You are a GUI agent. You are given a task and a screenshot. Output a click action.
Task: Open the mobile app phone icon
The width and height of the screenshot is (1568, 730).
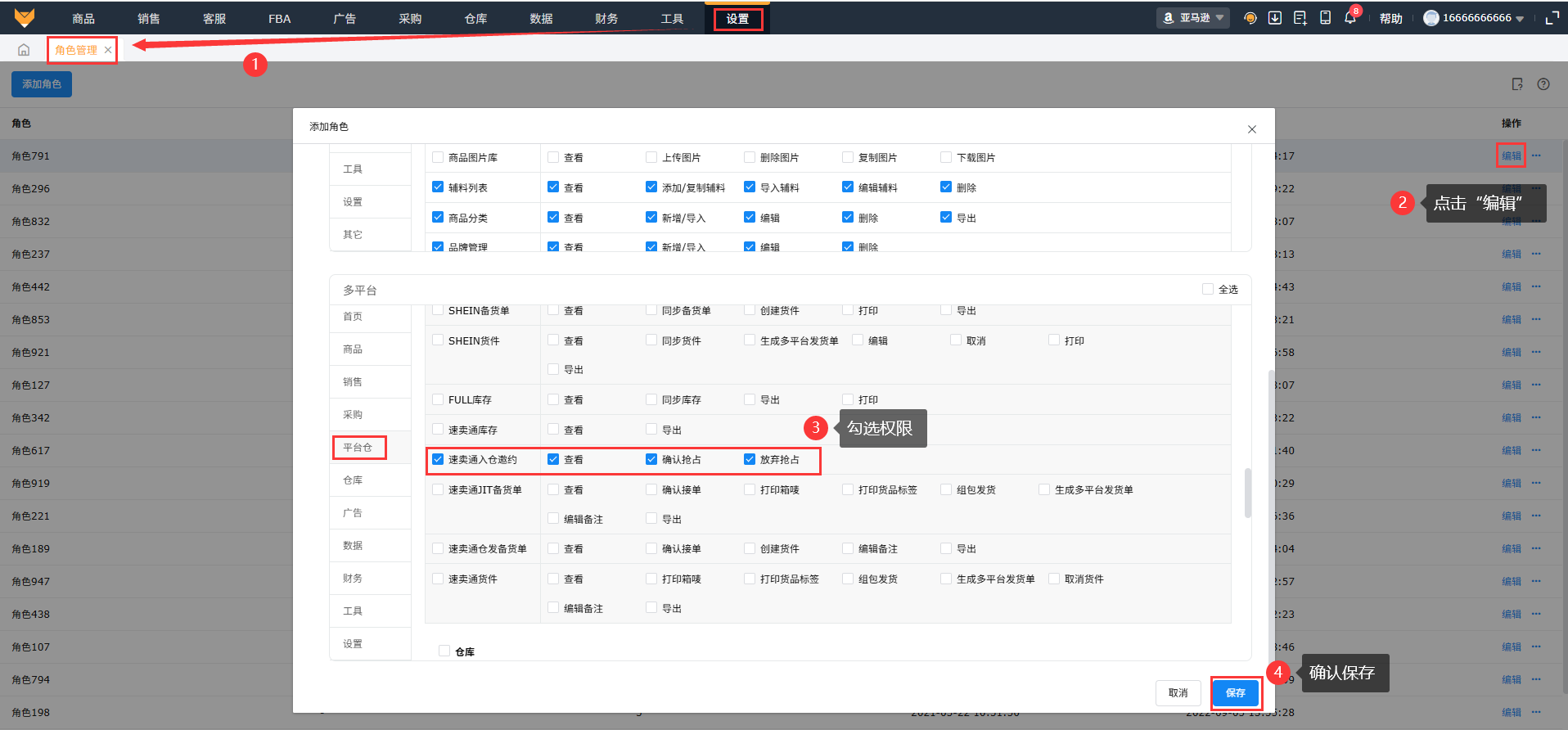[1325, 18]
